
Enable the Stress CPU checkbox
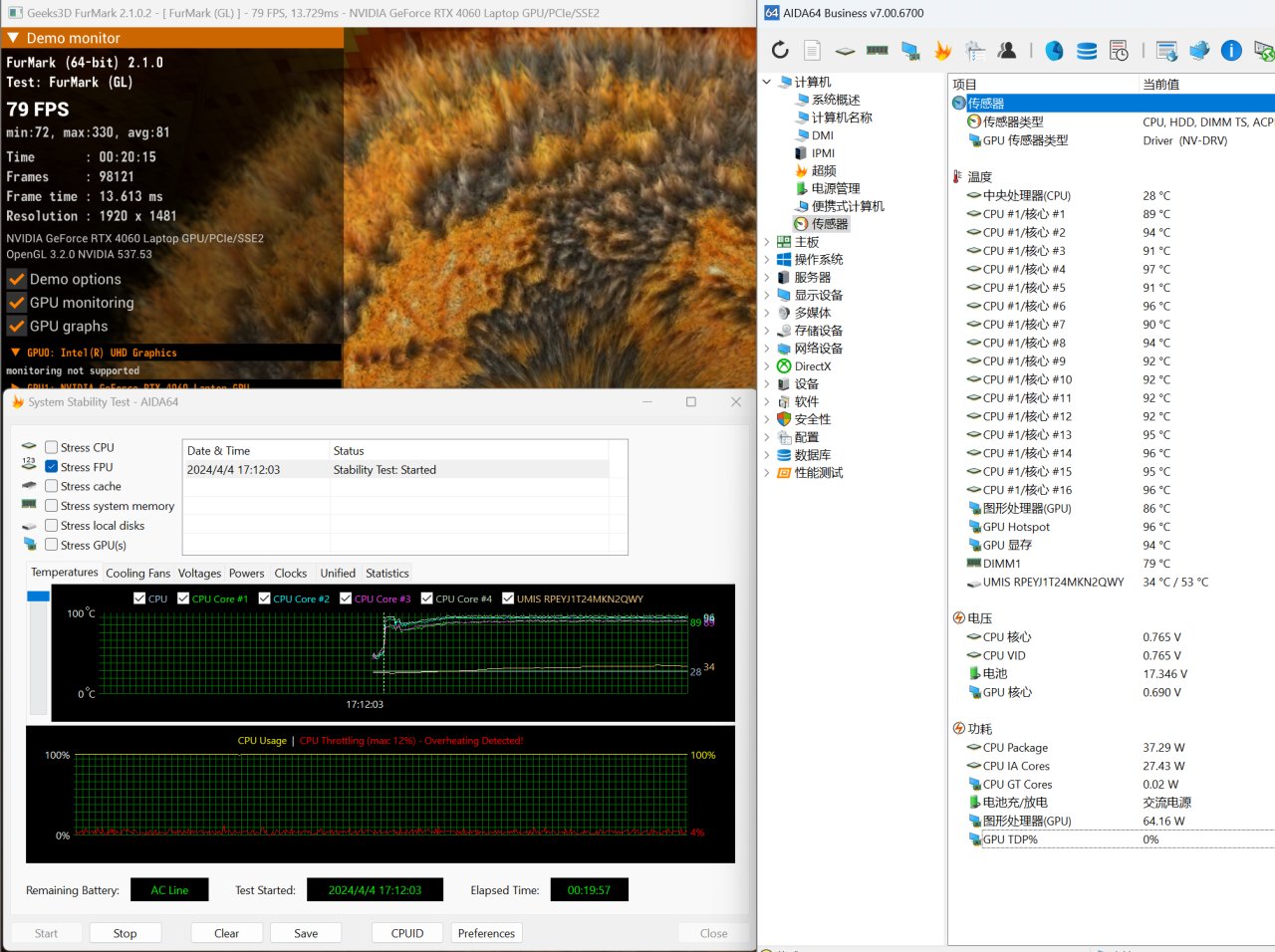point(52,448)
